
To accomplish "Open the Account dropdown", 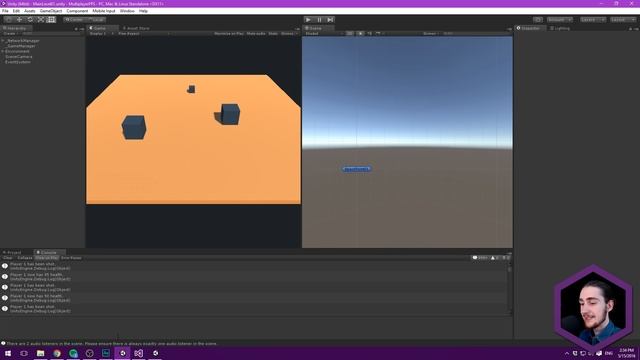I will (560, 20).
